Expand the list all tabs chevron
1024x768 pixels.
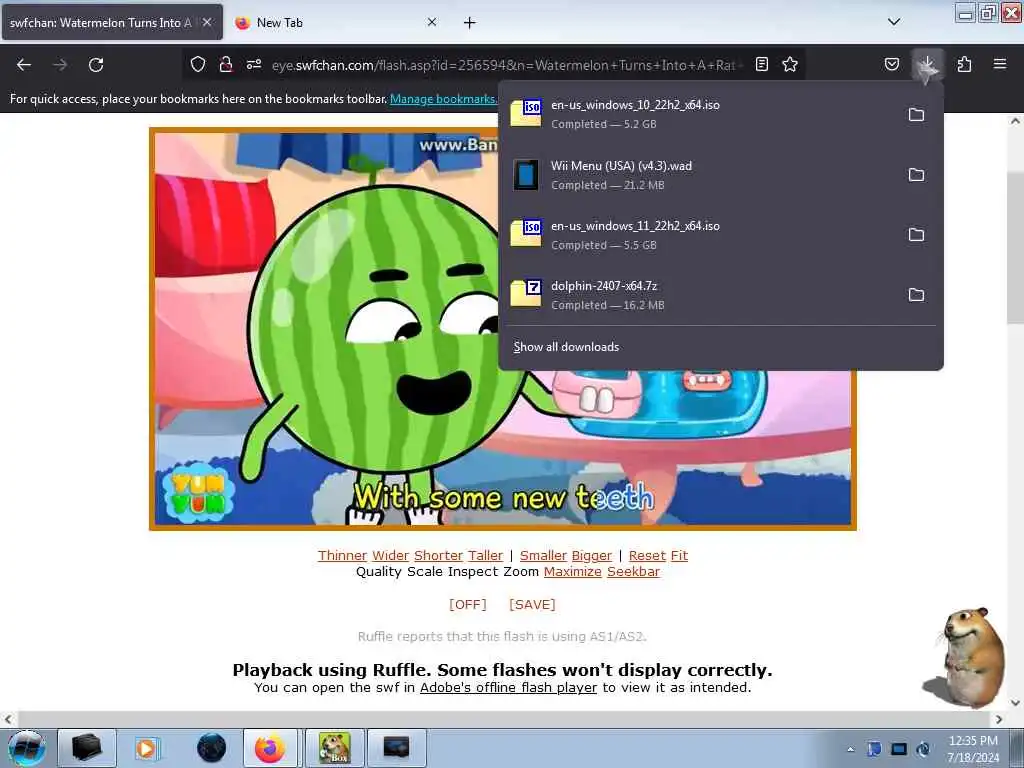click(x=894, y=22)
